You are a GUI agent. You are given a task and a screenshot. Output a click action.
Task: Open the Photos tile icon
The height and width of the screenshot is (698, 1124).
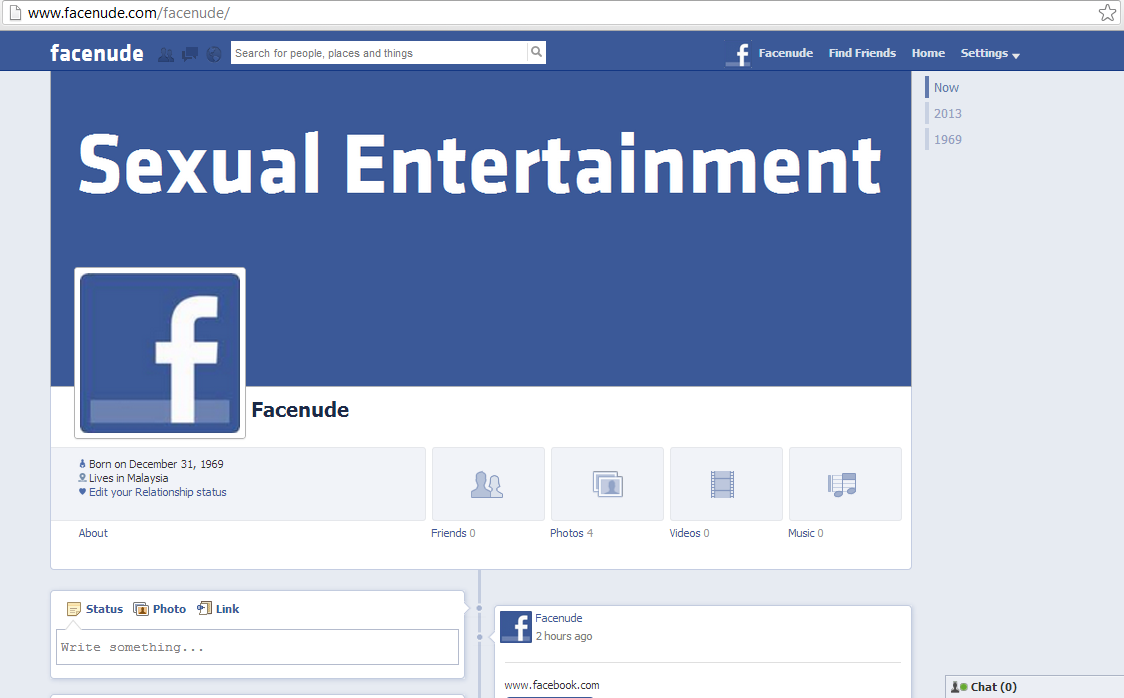point(607,484)
